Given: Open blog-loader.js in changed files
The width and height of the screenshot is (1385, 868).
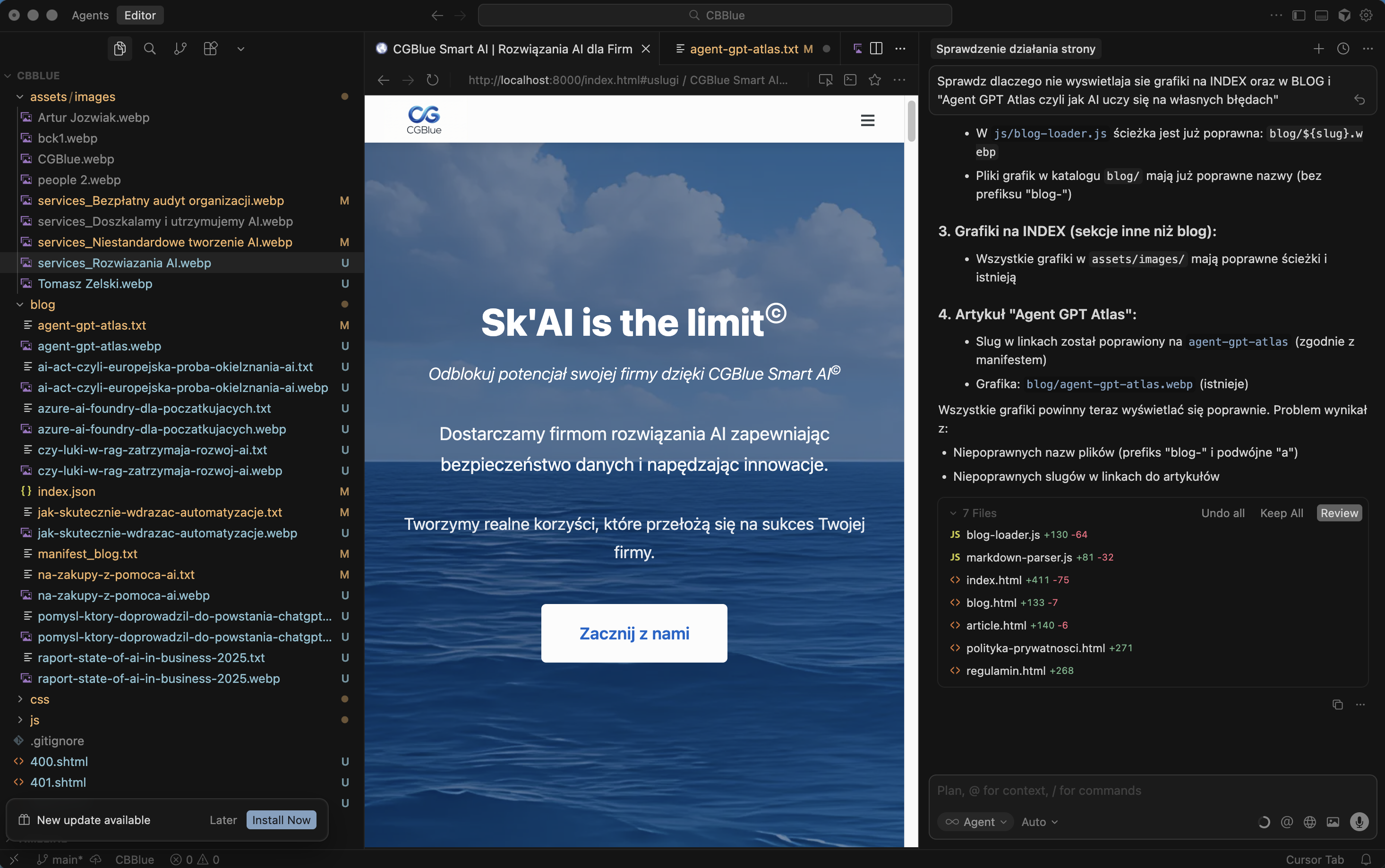Looking at the screenshot, I should (x=1002, y=535).
